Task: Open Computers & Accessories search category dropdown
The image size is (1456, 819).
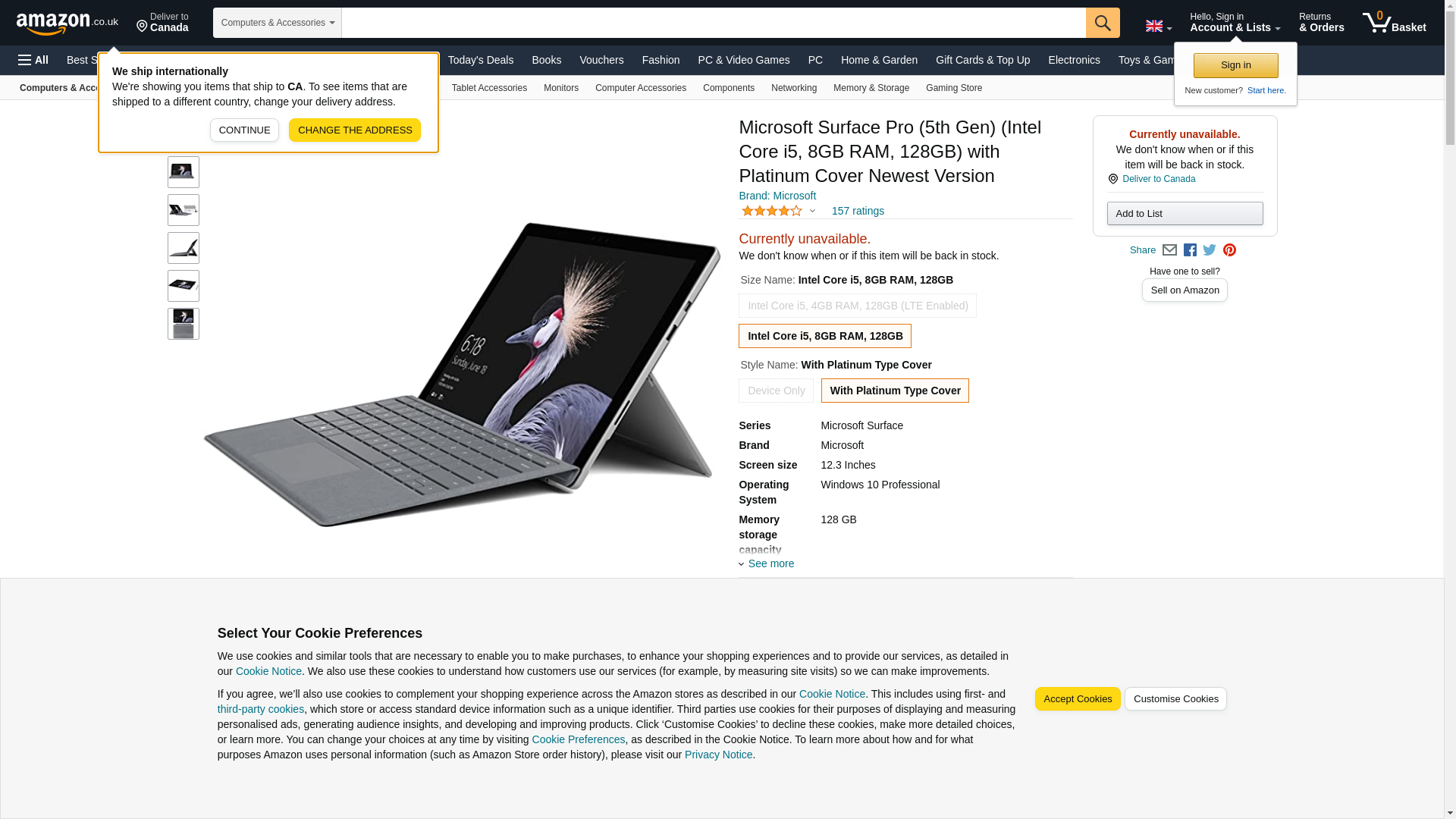Action: [x=278, y=23]
